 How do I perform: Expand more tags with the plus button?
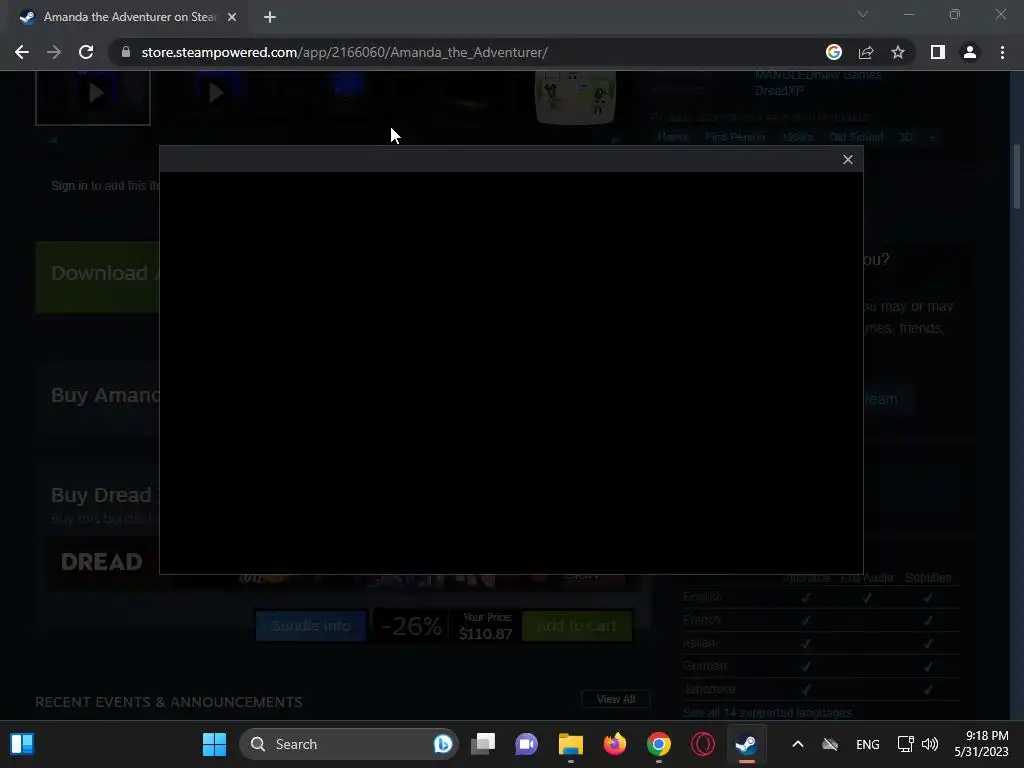(x=932, y=137)
